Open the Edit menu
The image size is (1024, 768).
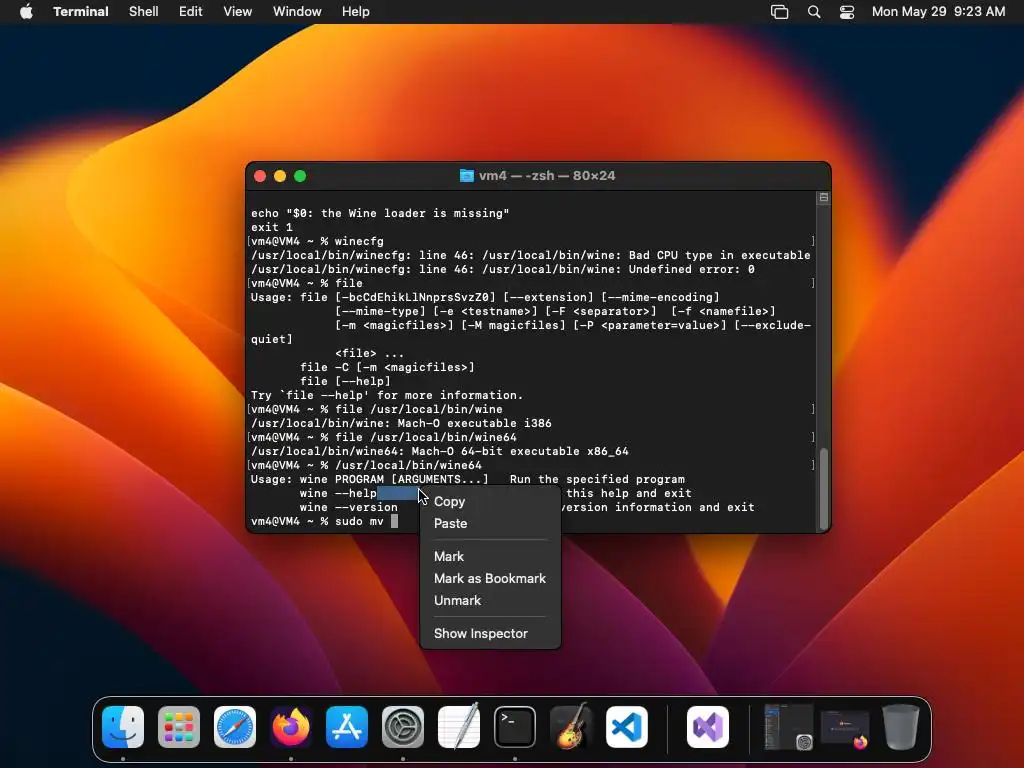[191, 12]
